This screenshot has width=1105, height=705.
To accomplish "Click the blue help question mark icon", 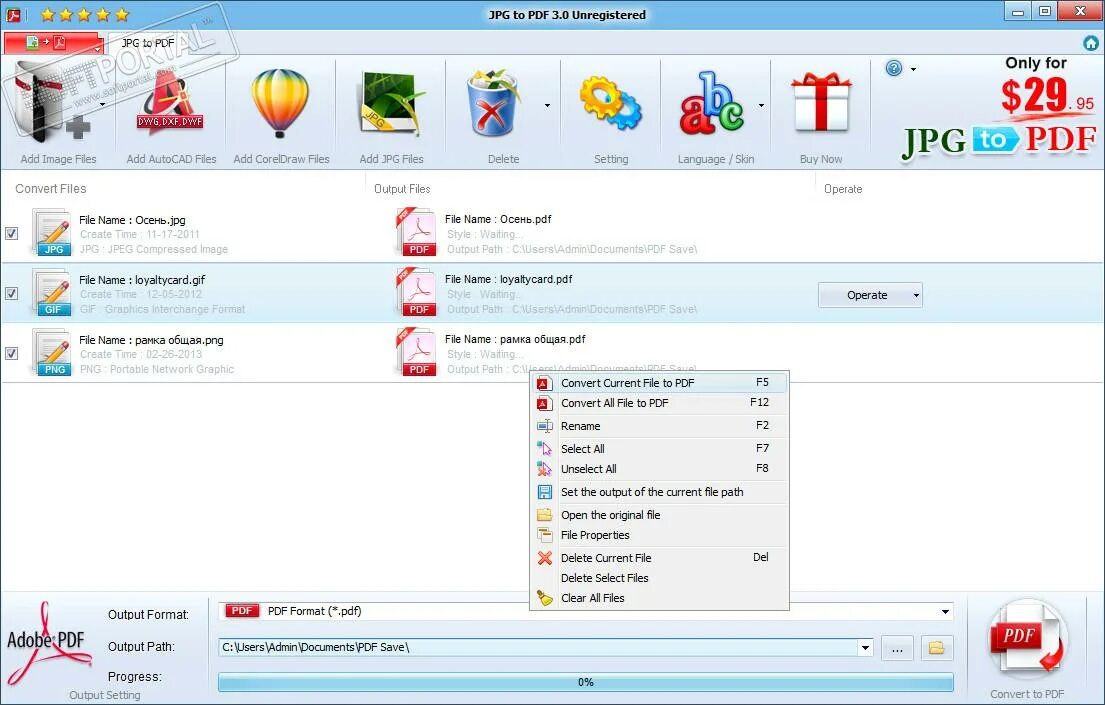I will pyautogui.click(x=894, y=68).
